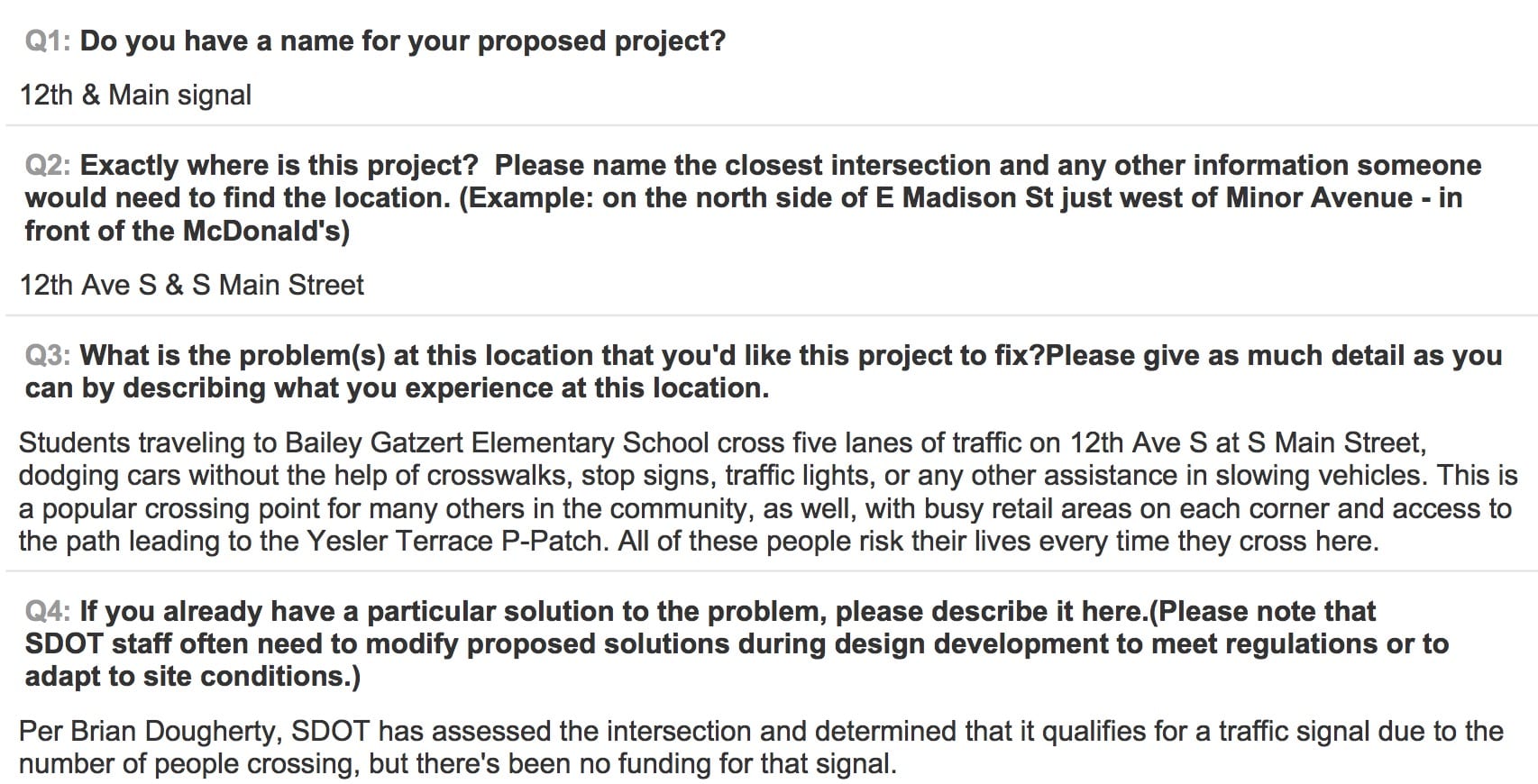Click the Q2 question number label
Image resolution: width=1538 pixels, height=784 pixels.
point(48,166)
